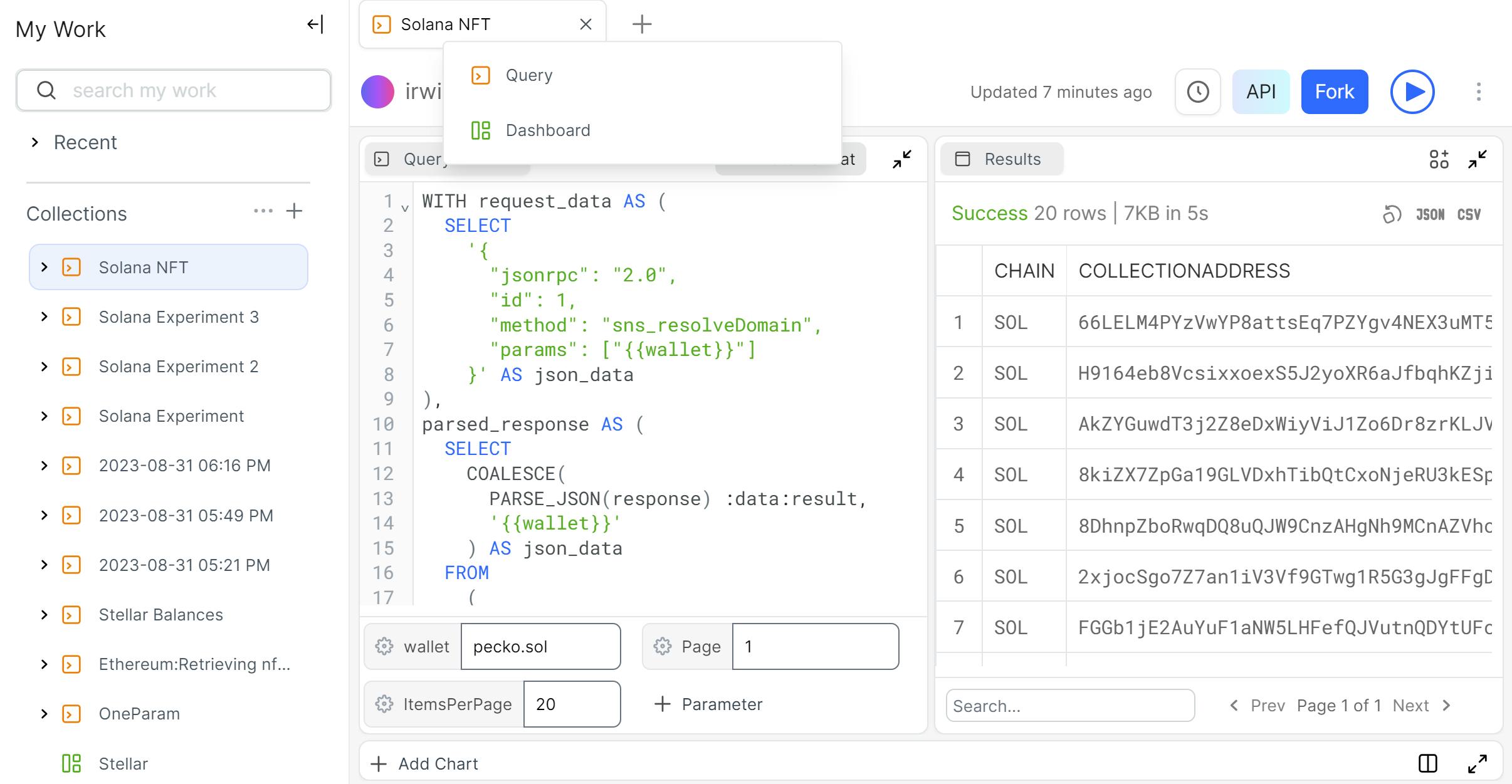Expand the 2023-08-31 06:16 PM item
Viewport: 1512px width, 784px height.
pos(44,466)
